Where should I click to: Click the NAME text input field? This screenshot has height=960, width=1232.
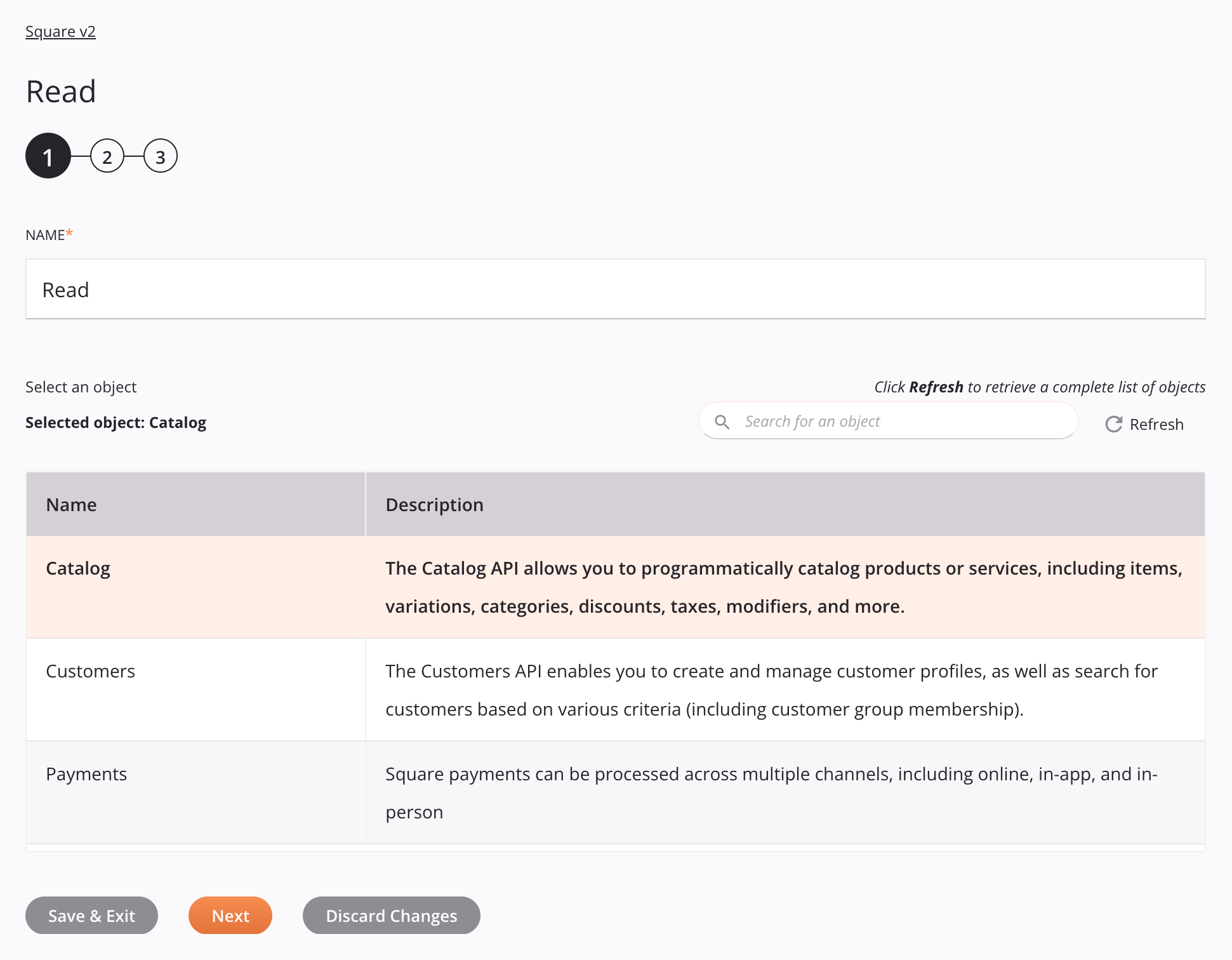point(616,289)
